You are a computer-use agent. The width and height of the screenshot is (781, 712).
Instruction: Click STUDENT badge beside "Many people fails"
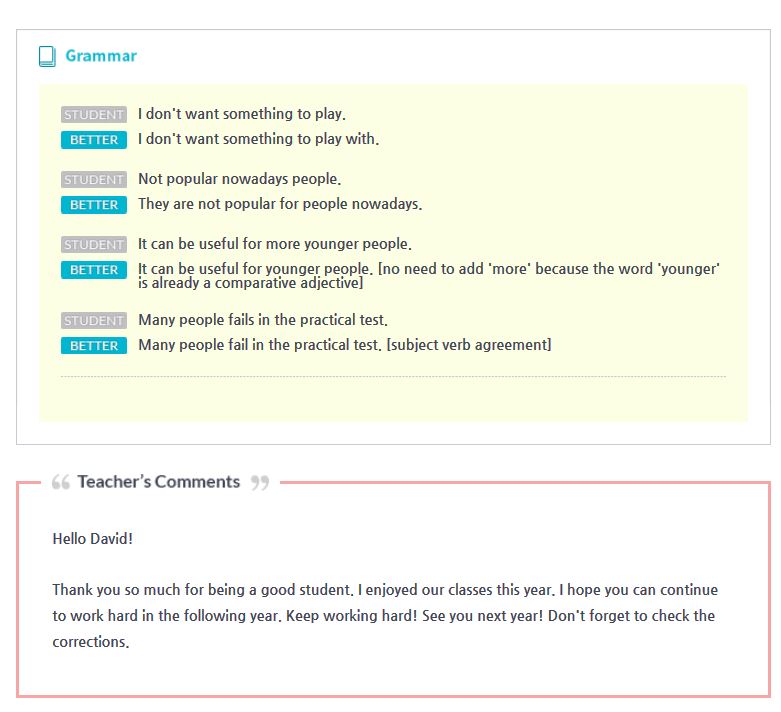[94, 321]
